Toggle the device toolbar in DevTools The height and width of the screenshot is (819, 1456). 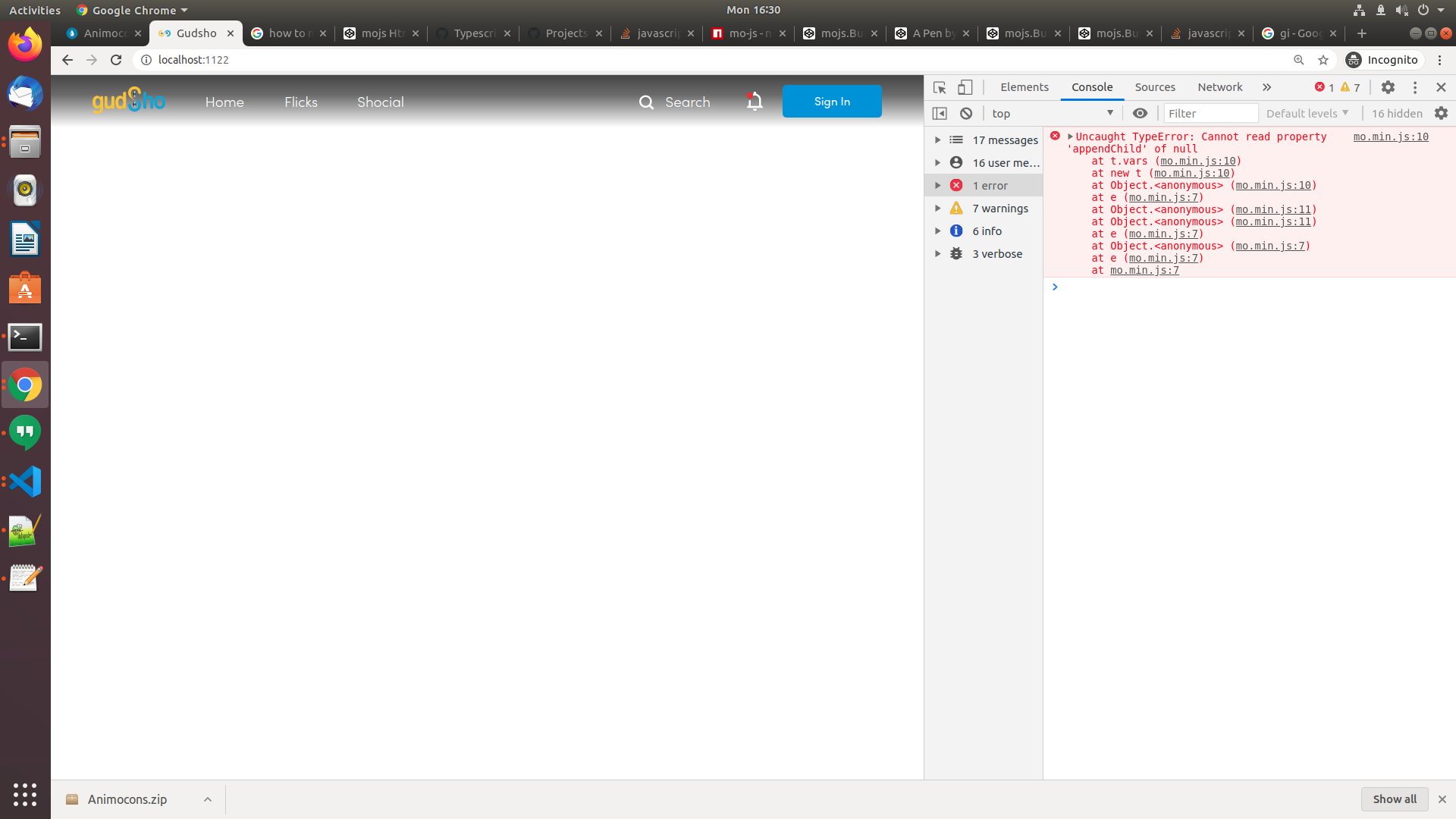click(965, 87)
